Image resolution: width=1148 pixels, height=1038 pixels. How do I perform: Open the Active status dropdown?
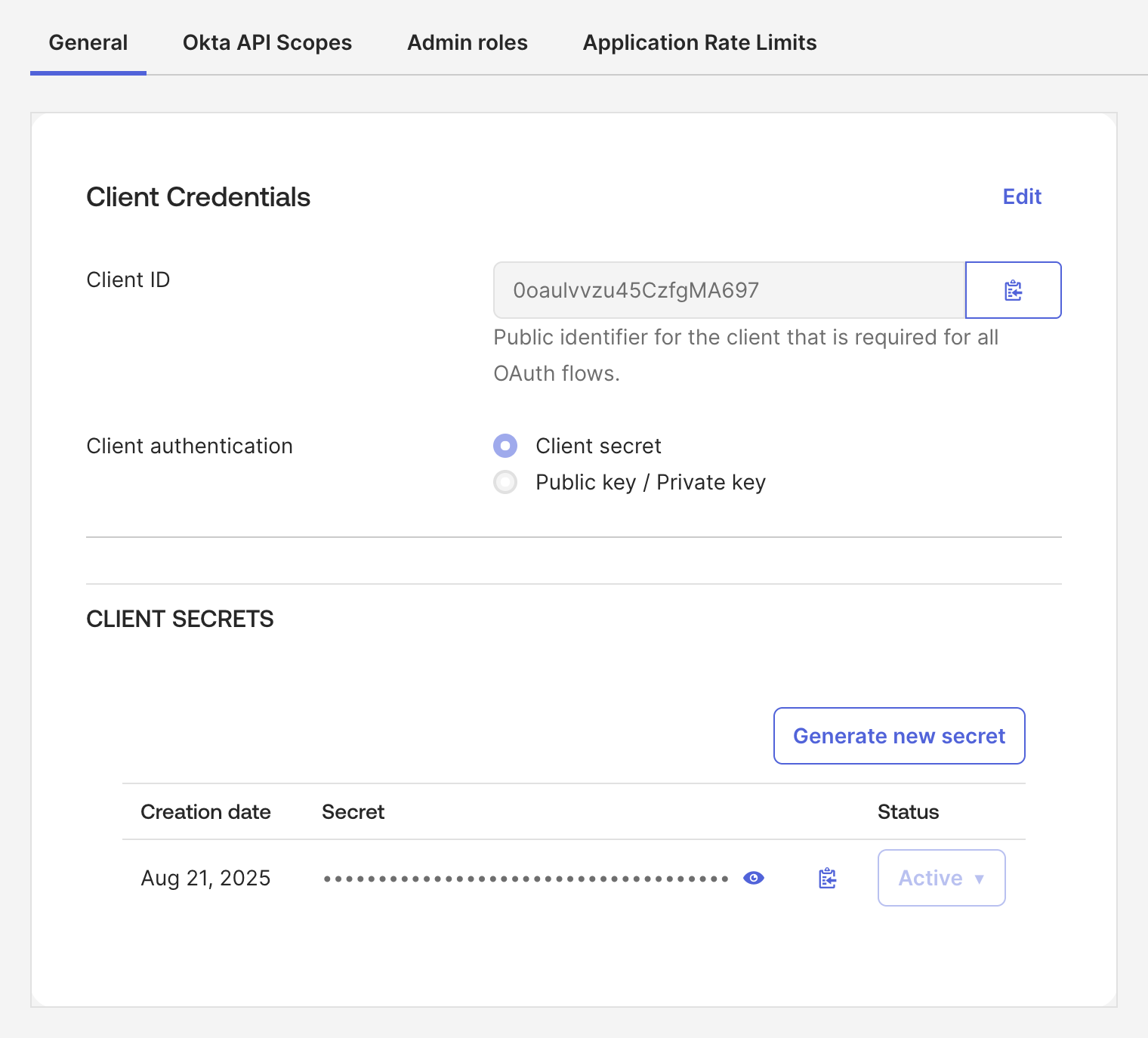click(x=941, y=878)
